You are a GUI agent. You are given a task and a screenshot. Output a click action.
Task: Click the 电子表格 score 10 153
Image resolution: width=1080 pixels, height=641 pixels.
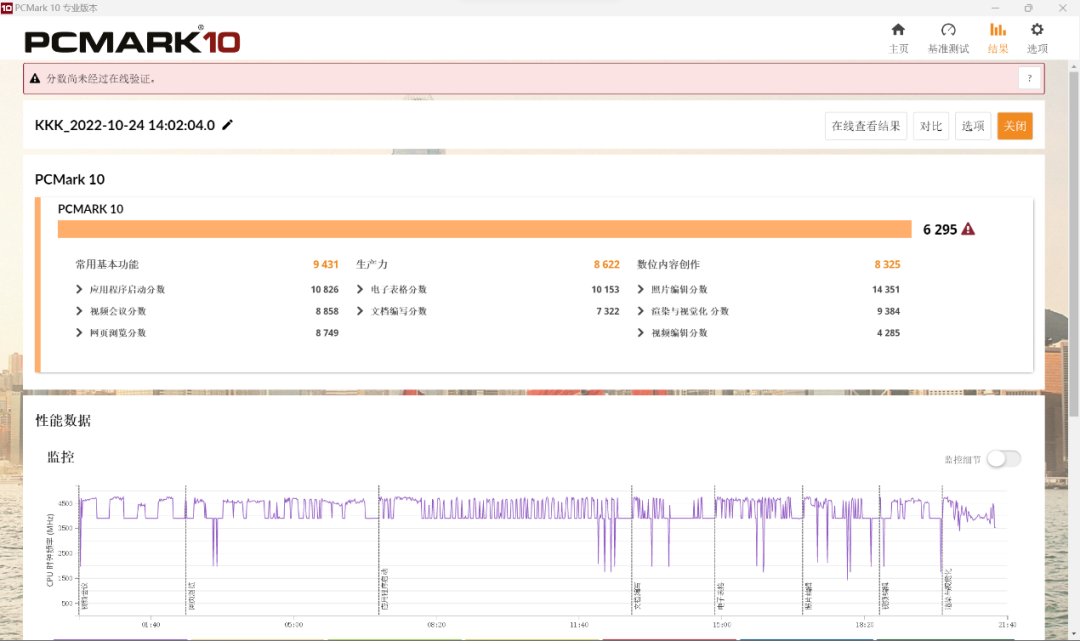pos(605,289)
